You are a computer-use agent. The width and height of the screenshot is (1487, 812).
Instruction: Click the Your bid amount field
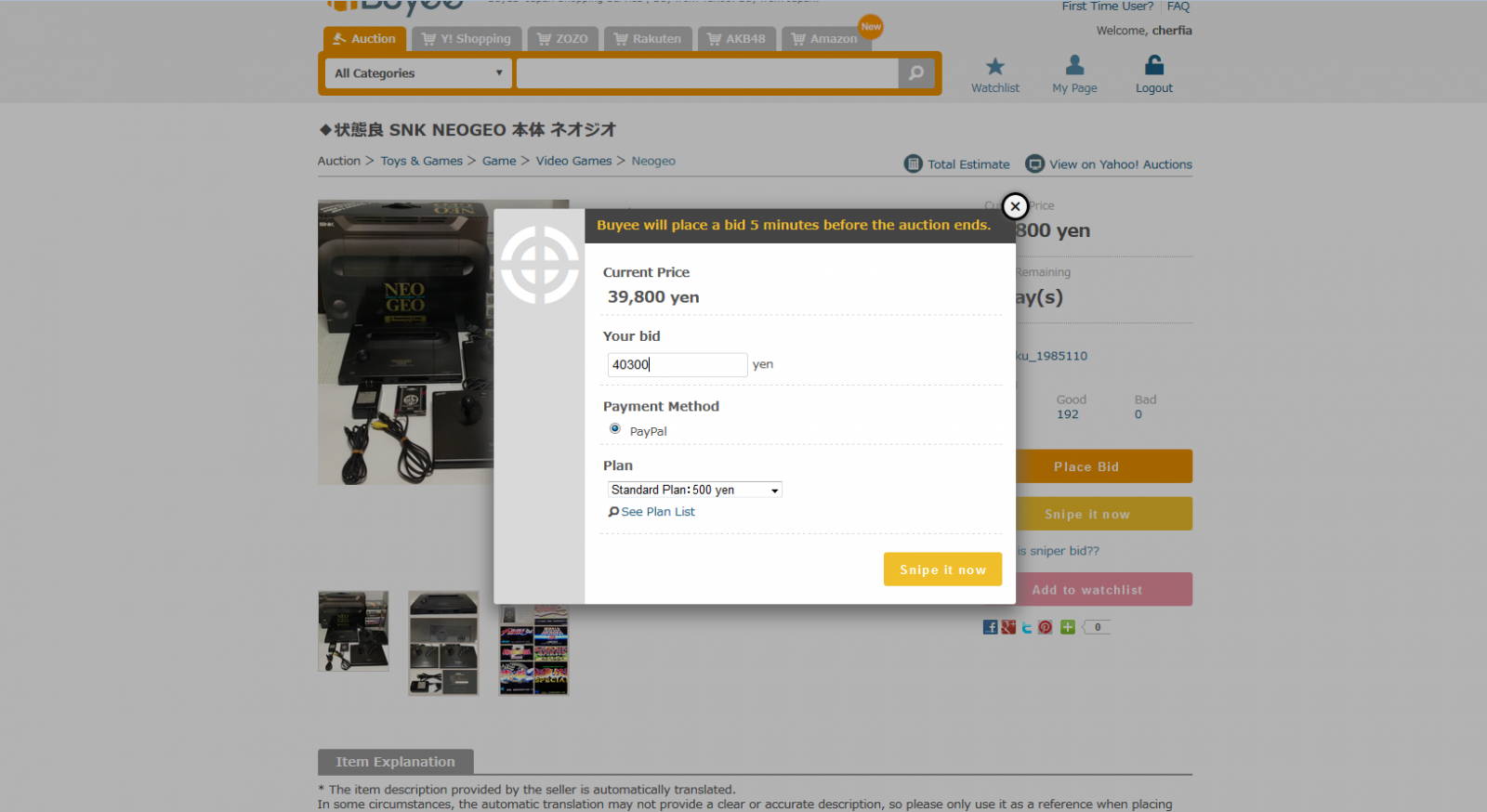pyautogui.click(x=677, y=364)
